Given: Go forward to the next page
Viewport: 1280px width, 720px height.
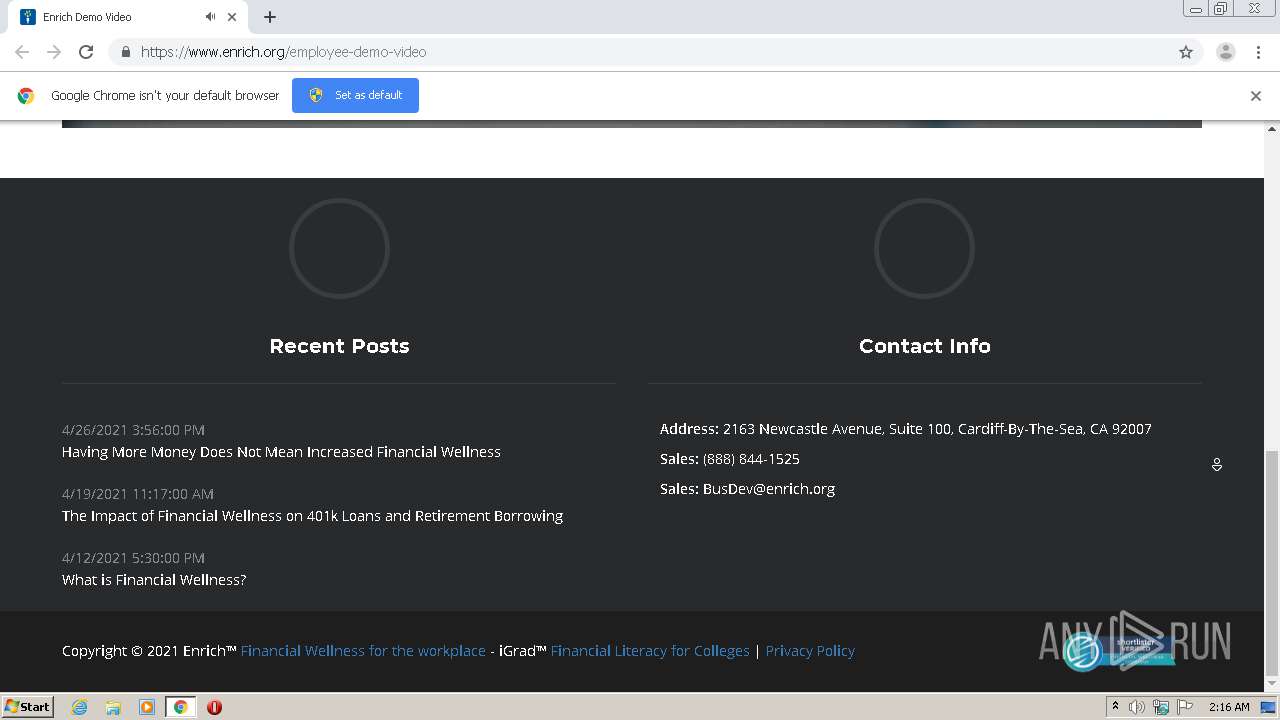Looking at the screenshot, I should [54, 52].
